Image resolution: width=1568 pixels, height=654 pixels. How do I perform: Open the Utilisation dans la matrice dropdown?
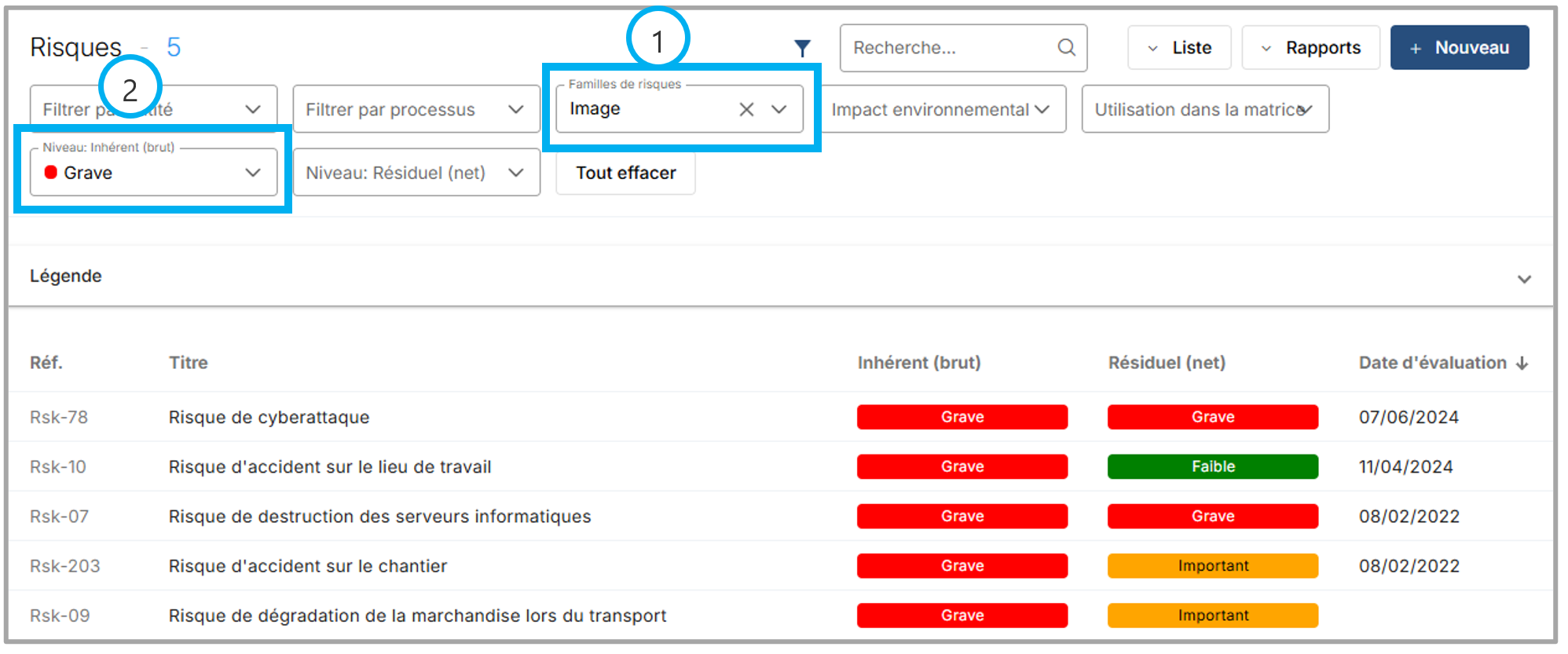coord(1204,109)
